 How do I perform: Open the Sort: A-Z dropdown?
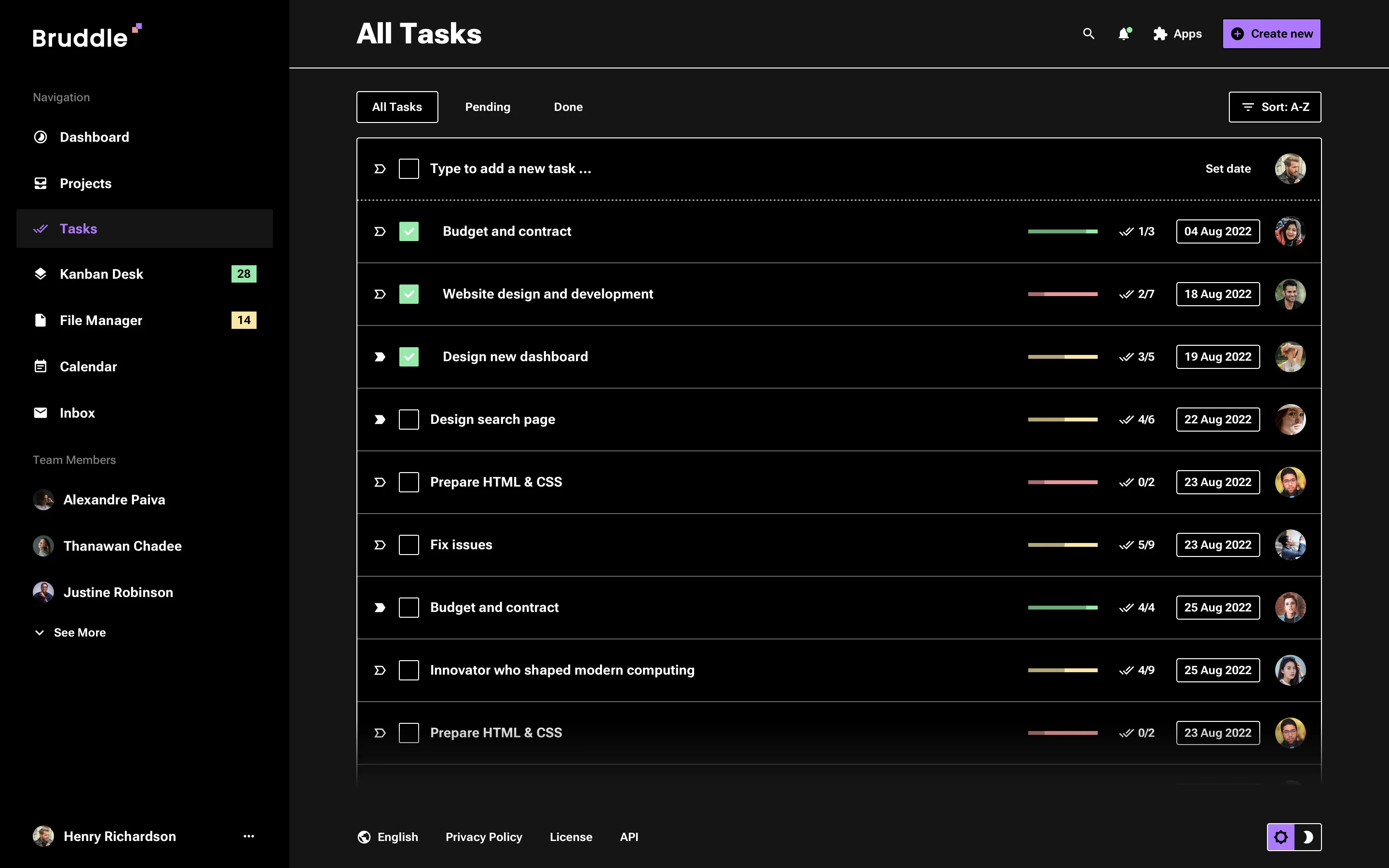click(x=1275, y=107)
